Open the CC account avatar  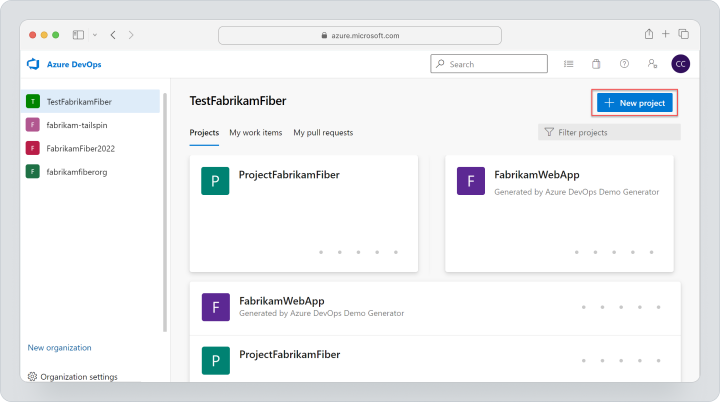(681, 64)
